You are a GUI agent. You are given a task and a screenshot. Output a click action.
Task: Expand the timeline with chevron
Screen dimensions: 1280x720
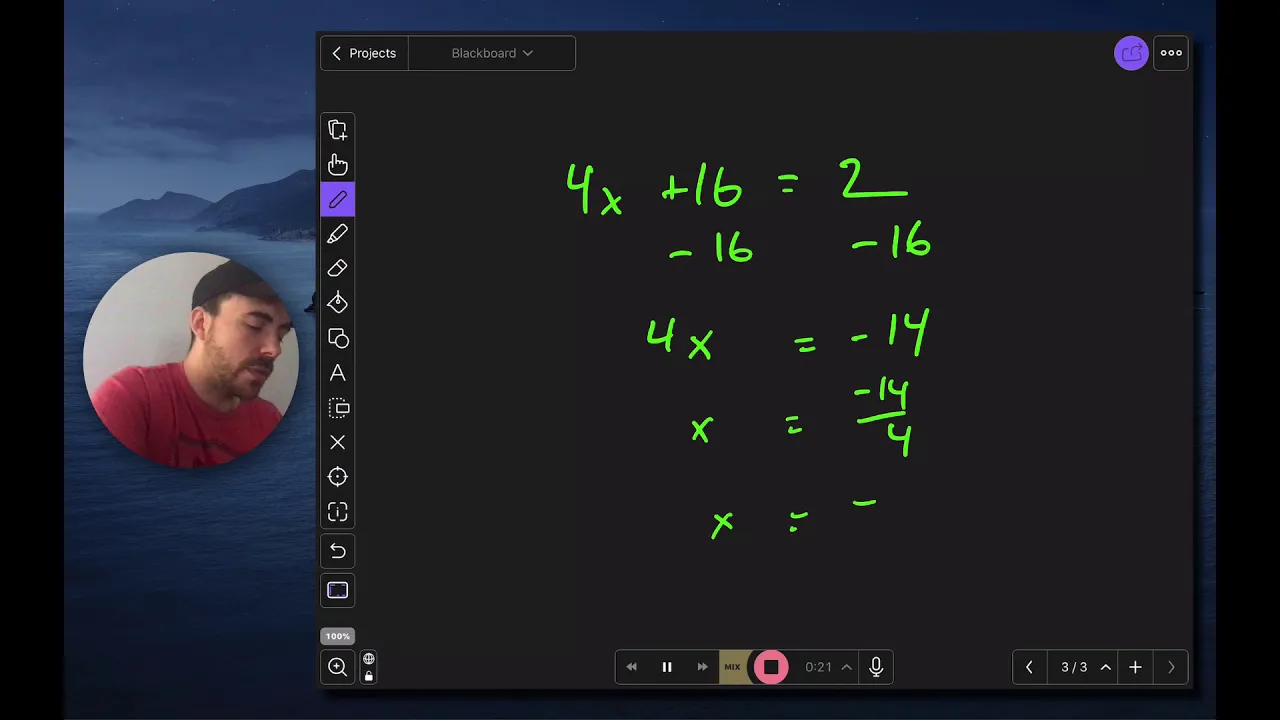click(x=847, y=667)
